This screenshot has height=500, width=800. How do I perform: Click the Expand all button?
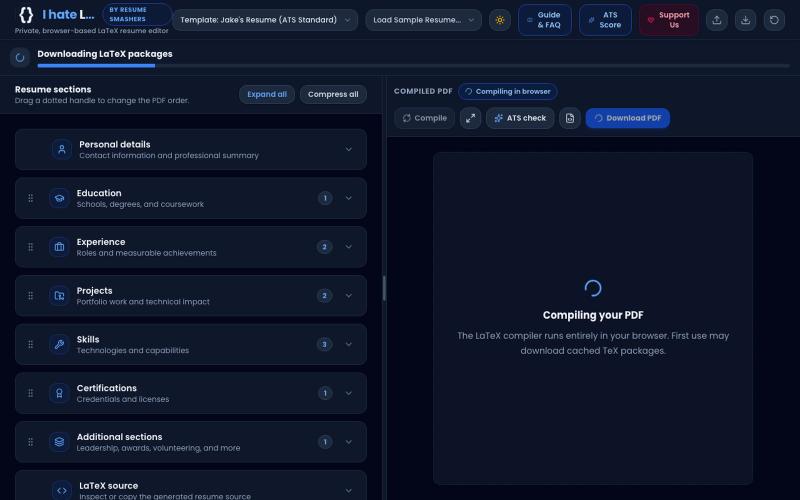pos(267,94)
